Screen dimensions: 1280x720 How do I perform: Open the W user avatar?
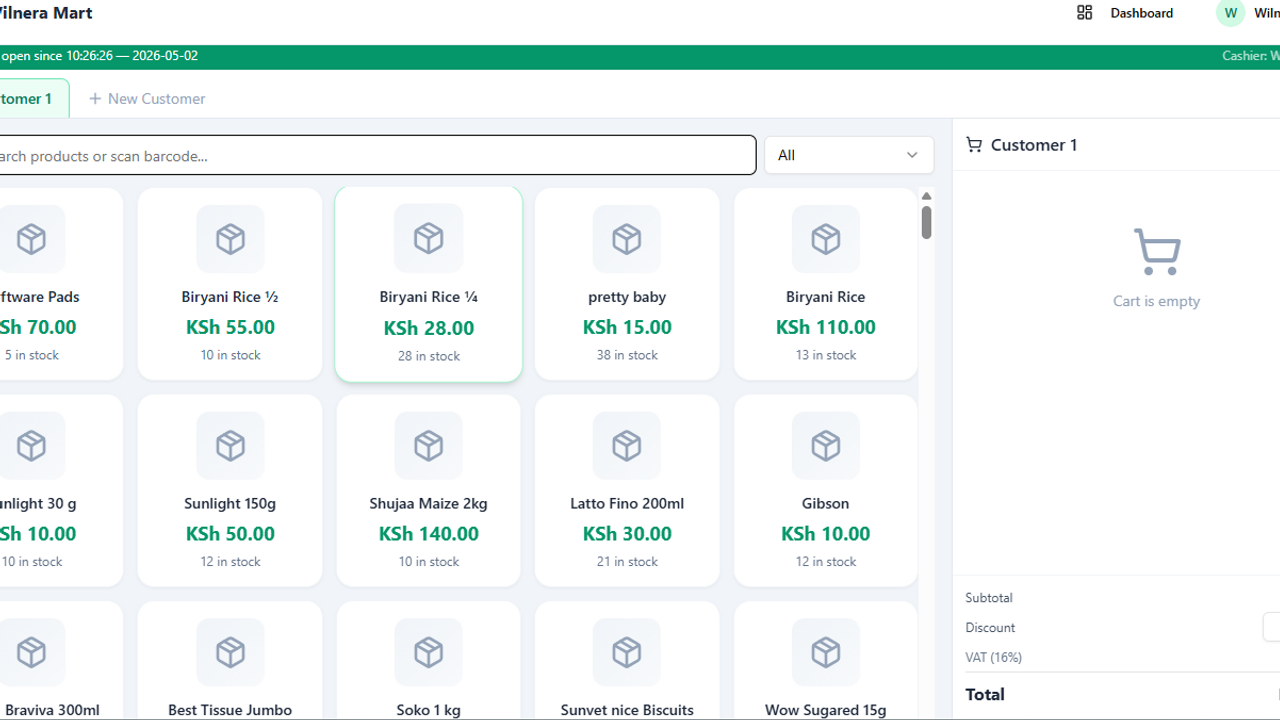1230,13
